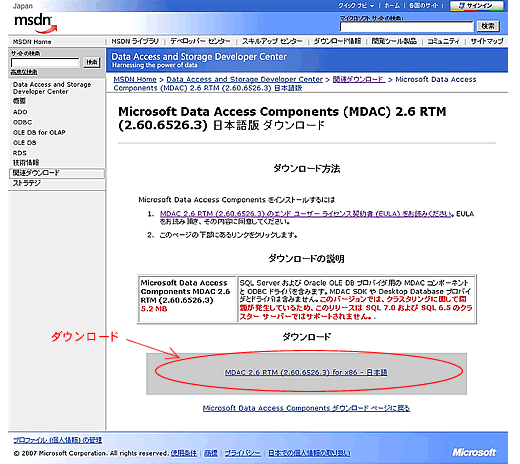Download MDAC 2.6 RTM for x86 Japanese
This screenshot has width=520, height=464.
306,372
